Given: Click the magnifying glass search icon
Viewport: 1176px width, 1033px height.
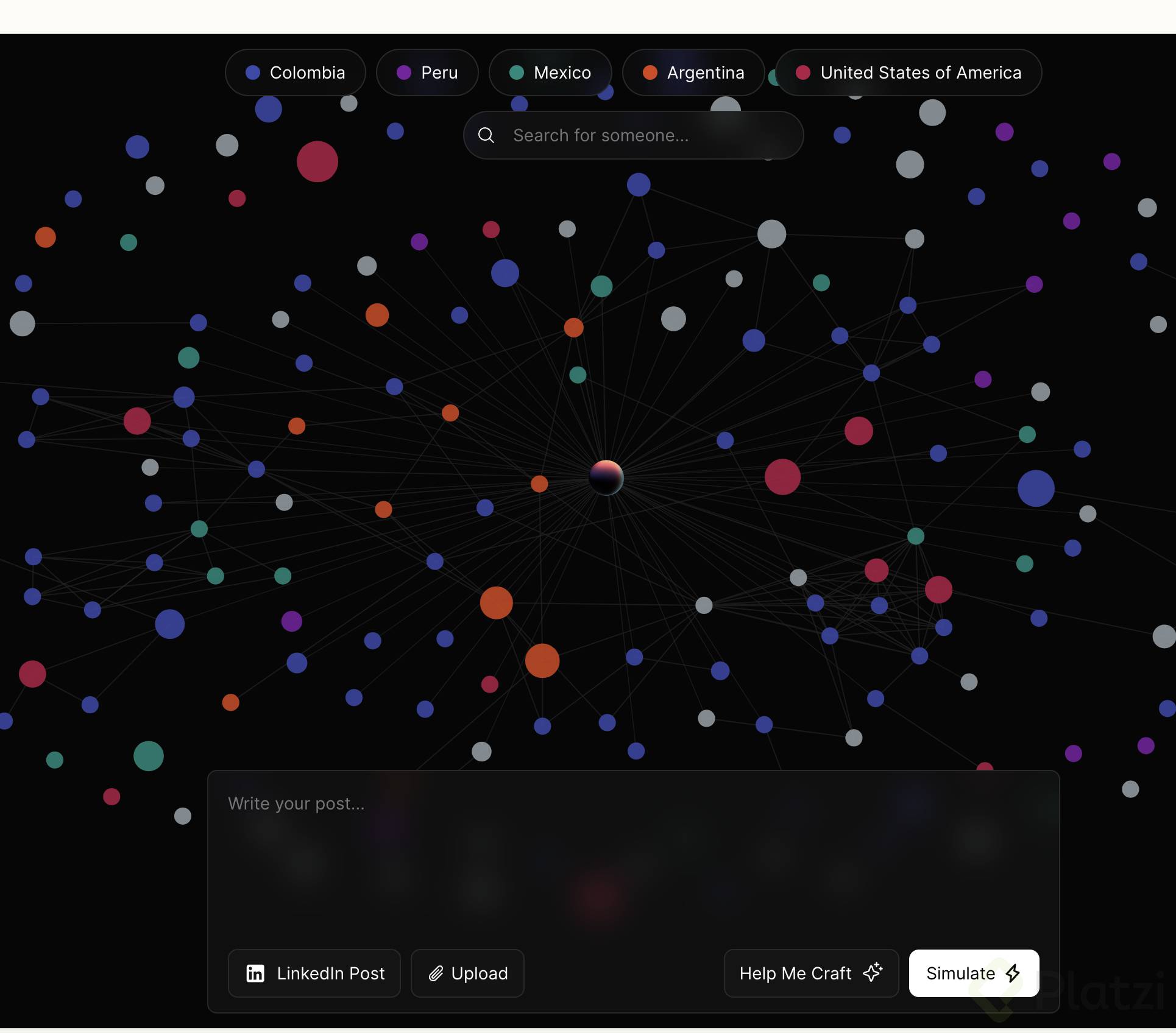Looking at the screenshot, I should (x=486, y=135).
